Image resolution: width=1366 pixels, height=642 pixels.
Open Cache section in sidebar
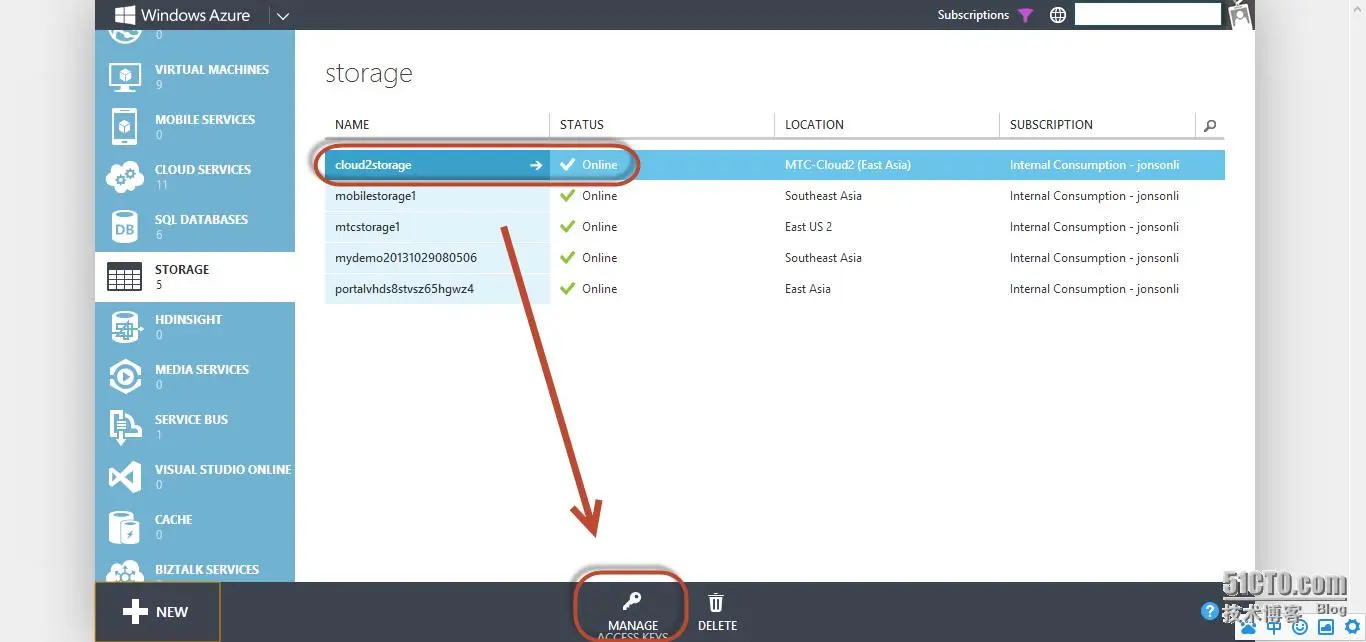pos(195,526)
